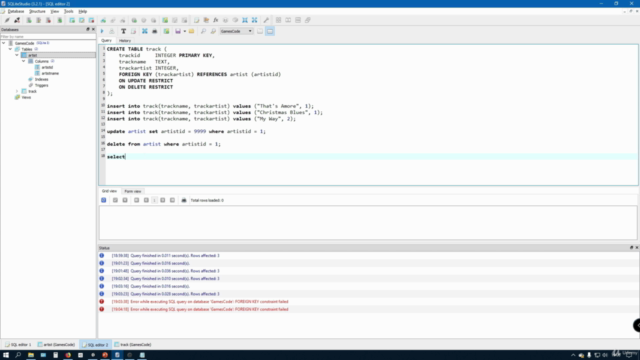Switch to the Form view tab
640x360 pixels.
(133, 191)
